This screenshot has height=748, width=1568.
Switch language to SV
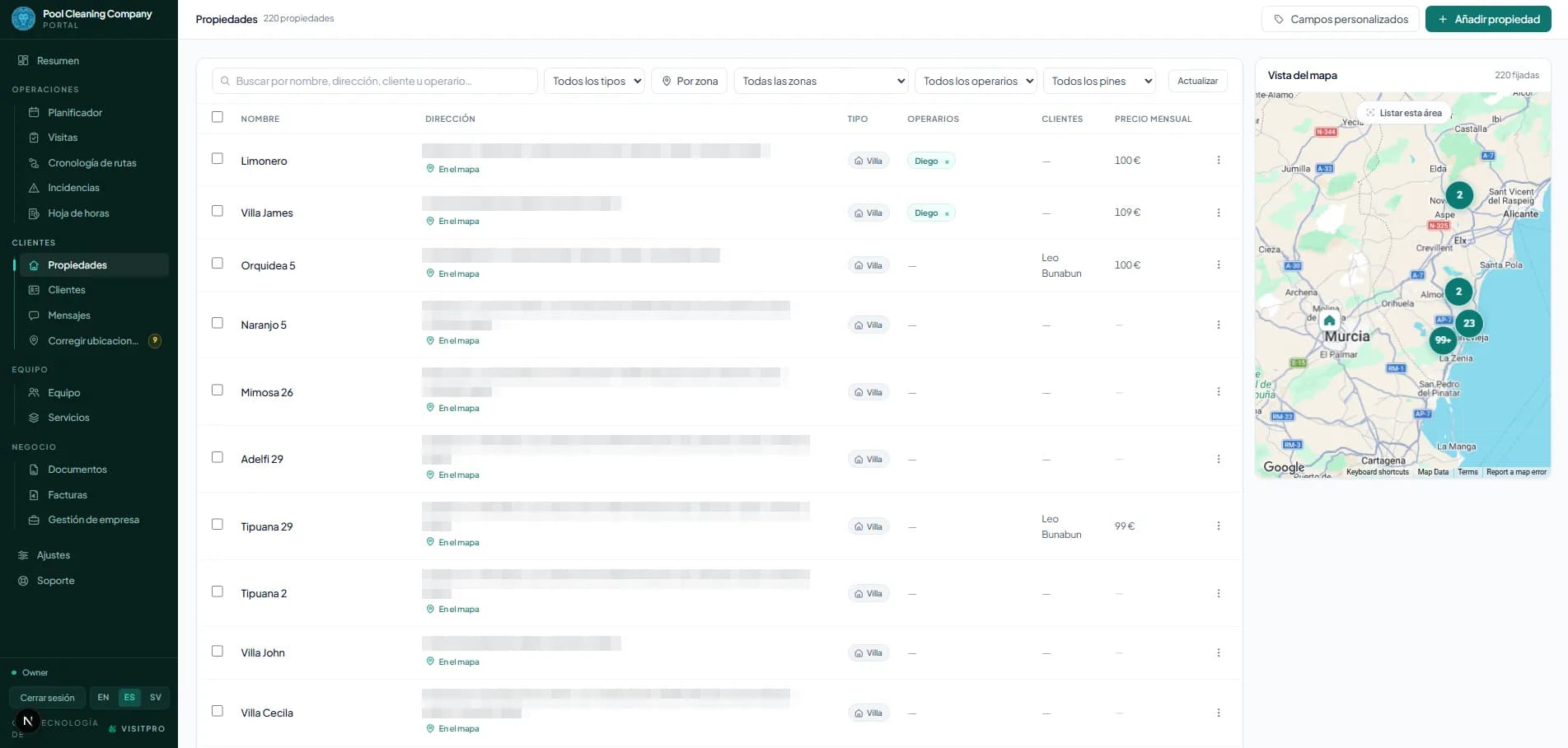tap(156, 697)
